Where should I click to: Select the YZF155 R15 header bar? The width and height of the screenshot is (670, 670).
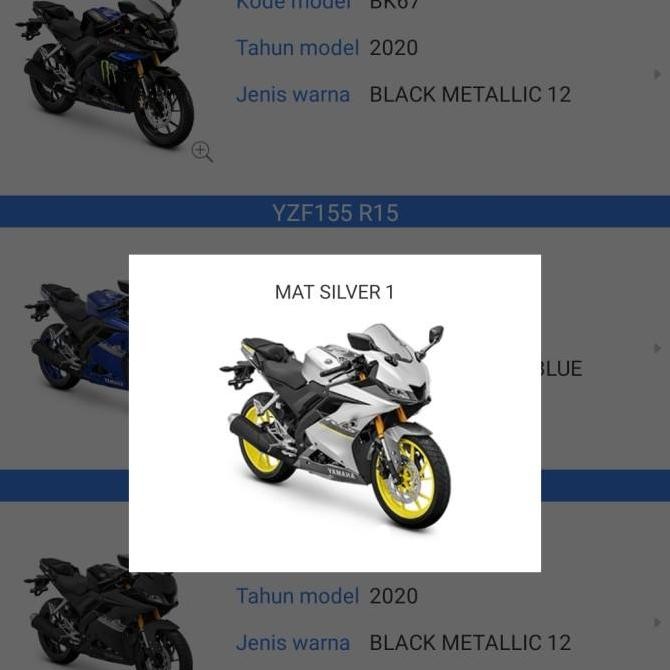[x=335, y=212]
